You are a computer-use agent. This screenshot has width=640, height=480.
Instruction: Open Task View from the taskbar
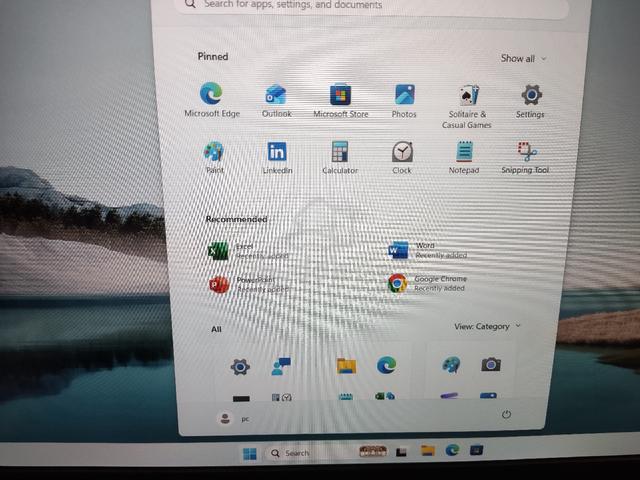pyautogui.click(x=402, y=451)
